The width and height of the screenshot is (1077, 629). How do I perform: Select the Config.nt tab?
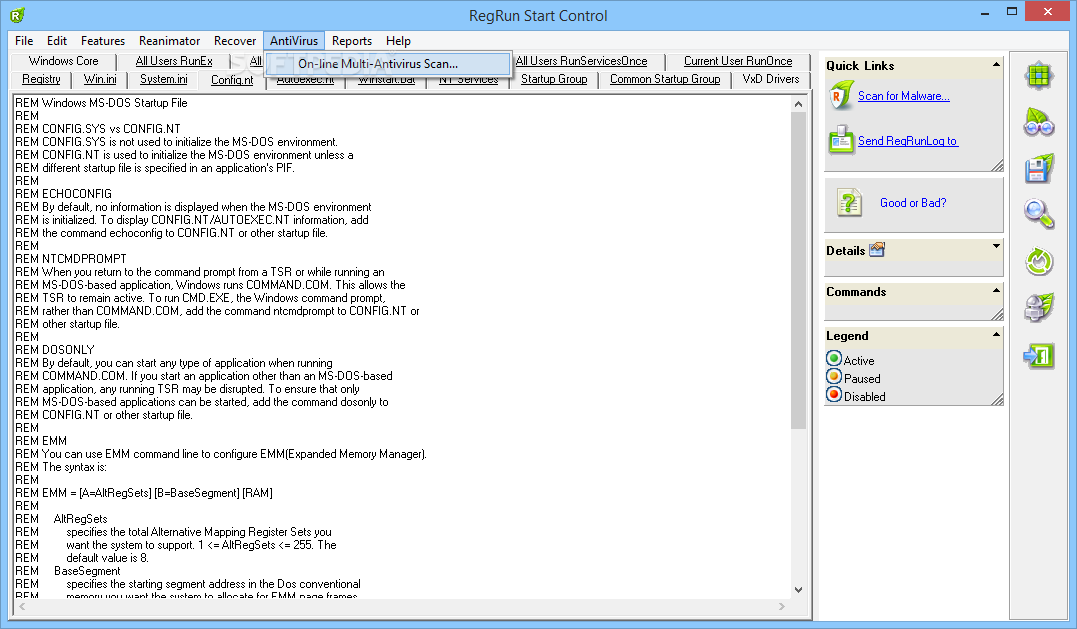click(232, 80)
